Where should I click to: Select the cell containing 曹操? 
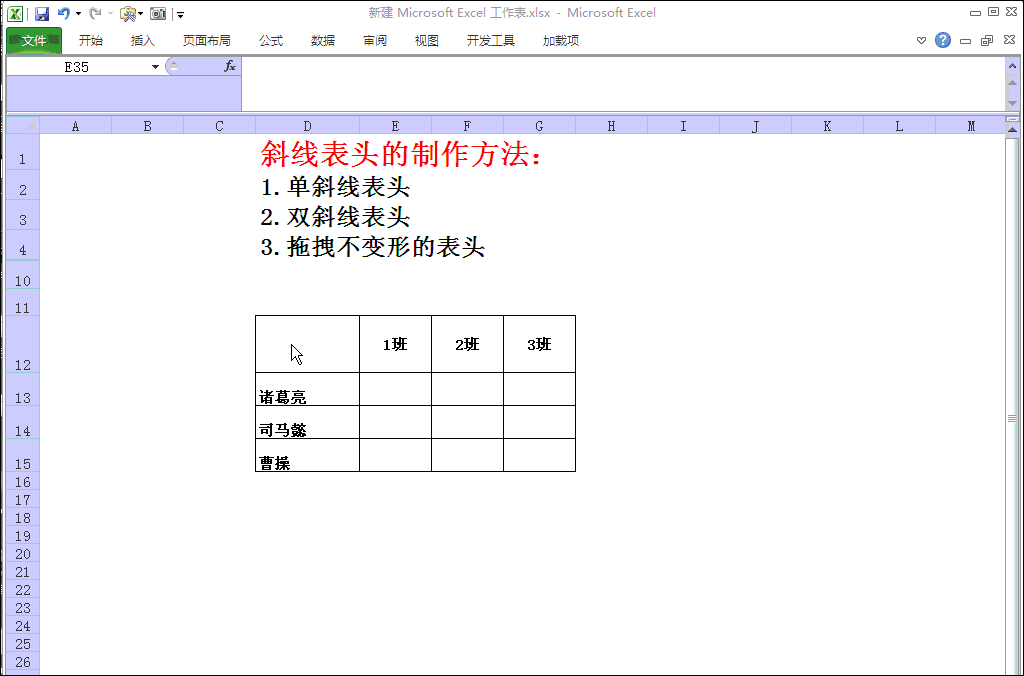308,455
